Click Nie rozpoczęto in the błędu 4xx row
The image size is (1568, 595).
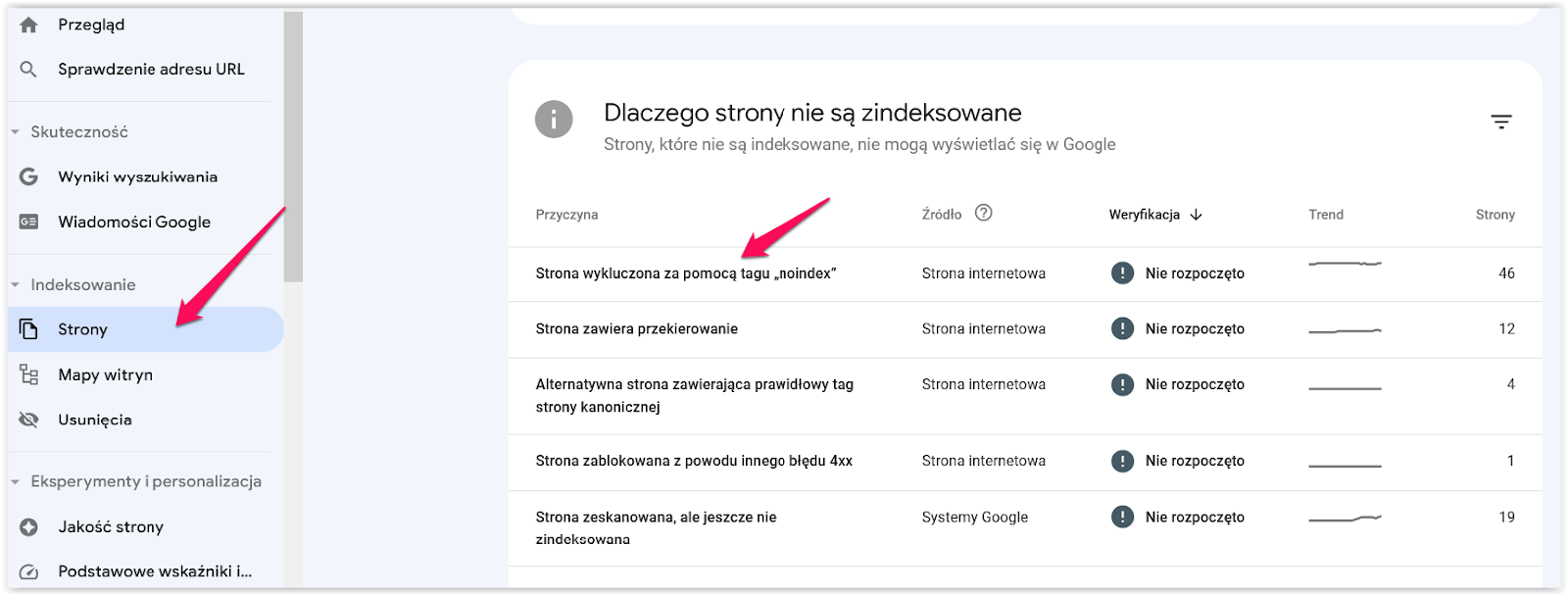pos(1195,461)
